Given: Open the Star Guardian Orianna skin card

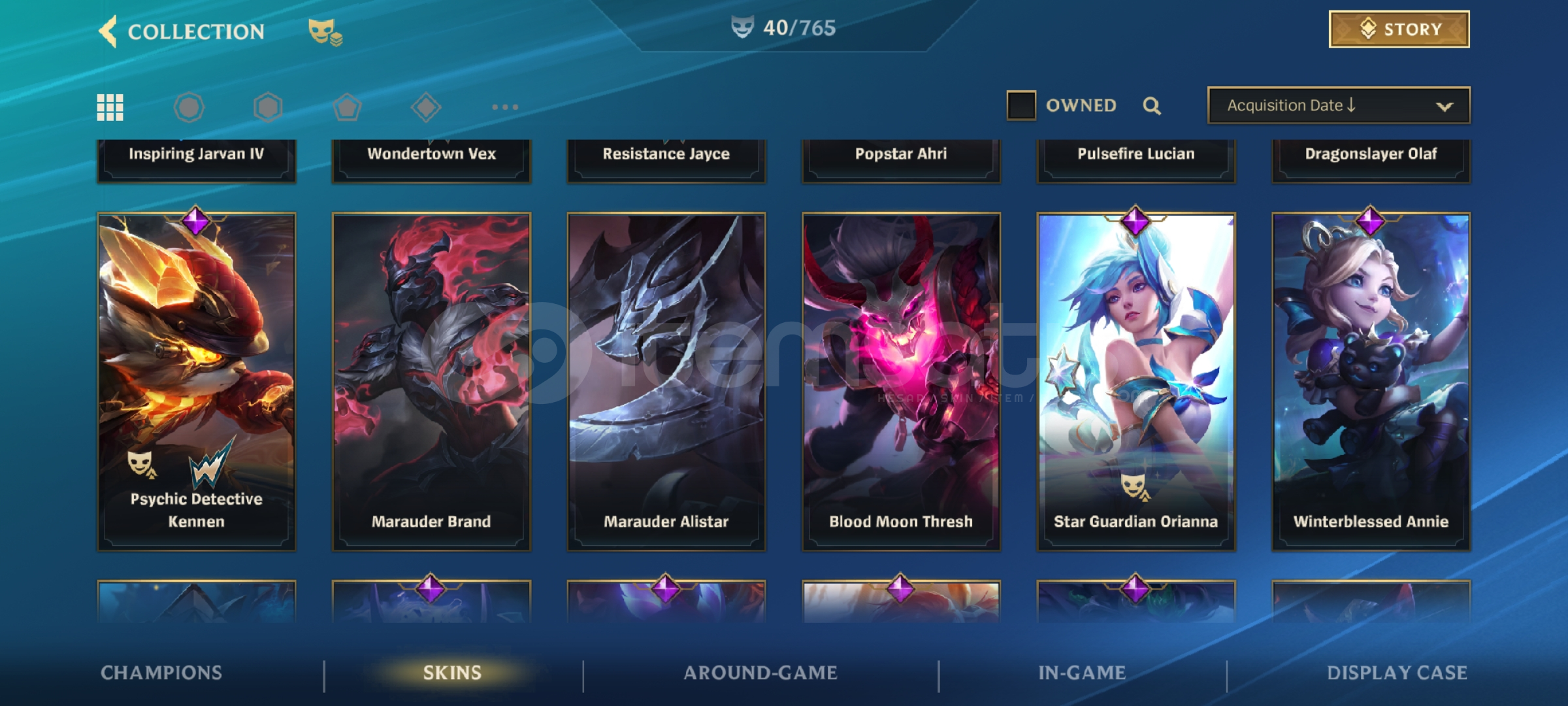Looking at the screenshot, I should (1136, 382).
